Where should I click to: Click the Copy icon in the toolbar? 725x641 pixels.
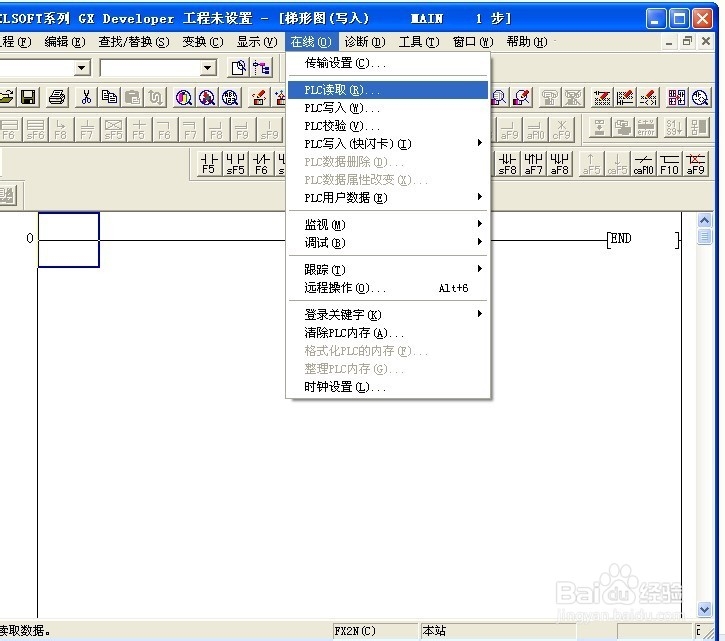[x=109, y=97]
